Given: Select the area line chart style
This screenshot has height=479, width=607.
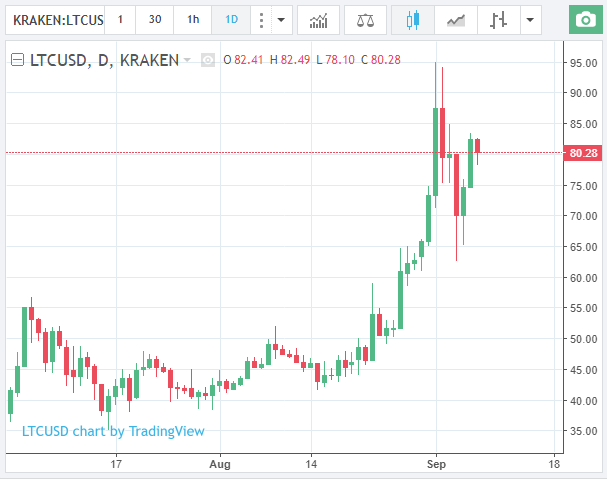Looking at the screenshot, I should [x=456, y=20].
